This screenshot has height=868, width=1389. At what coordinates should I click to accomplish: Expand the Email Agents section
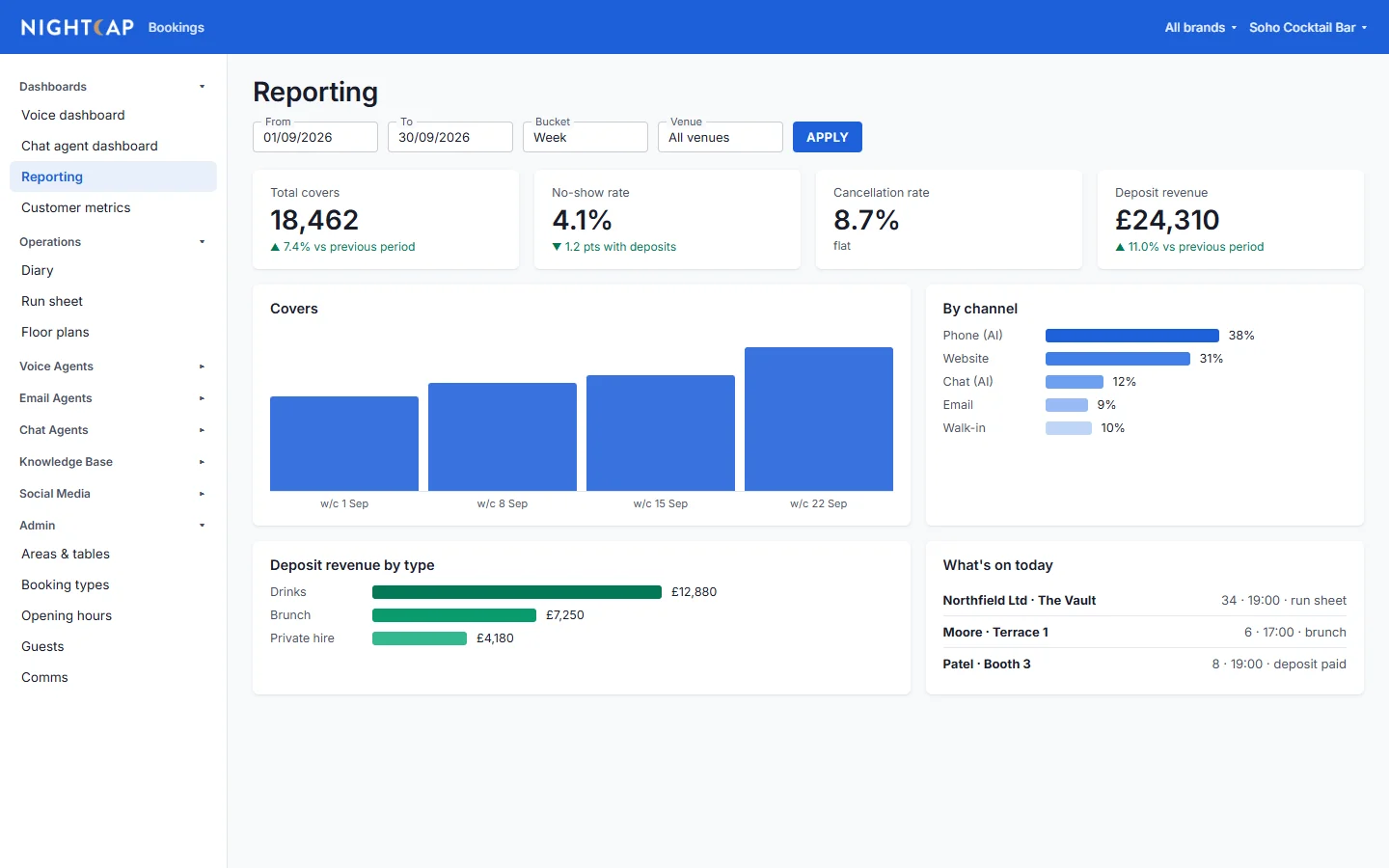pyautogui.click(x=113, y=398)
